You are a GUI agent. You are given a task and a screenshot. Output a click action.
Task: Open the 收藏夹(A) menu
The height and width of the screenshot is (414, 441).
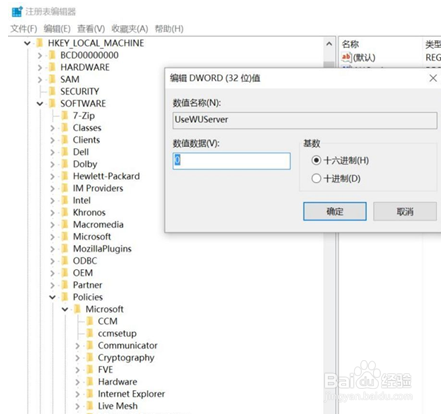[130, 29]
